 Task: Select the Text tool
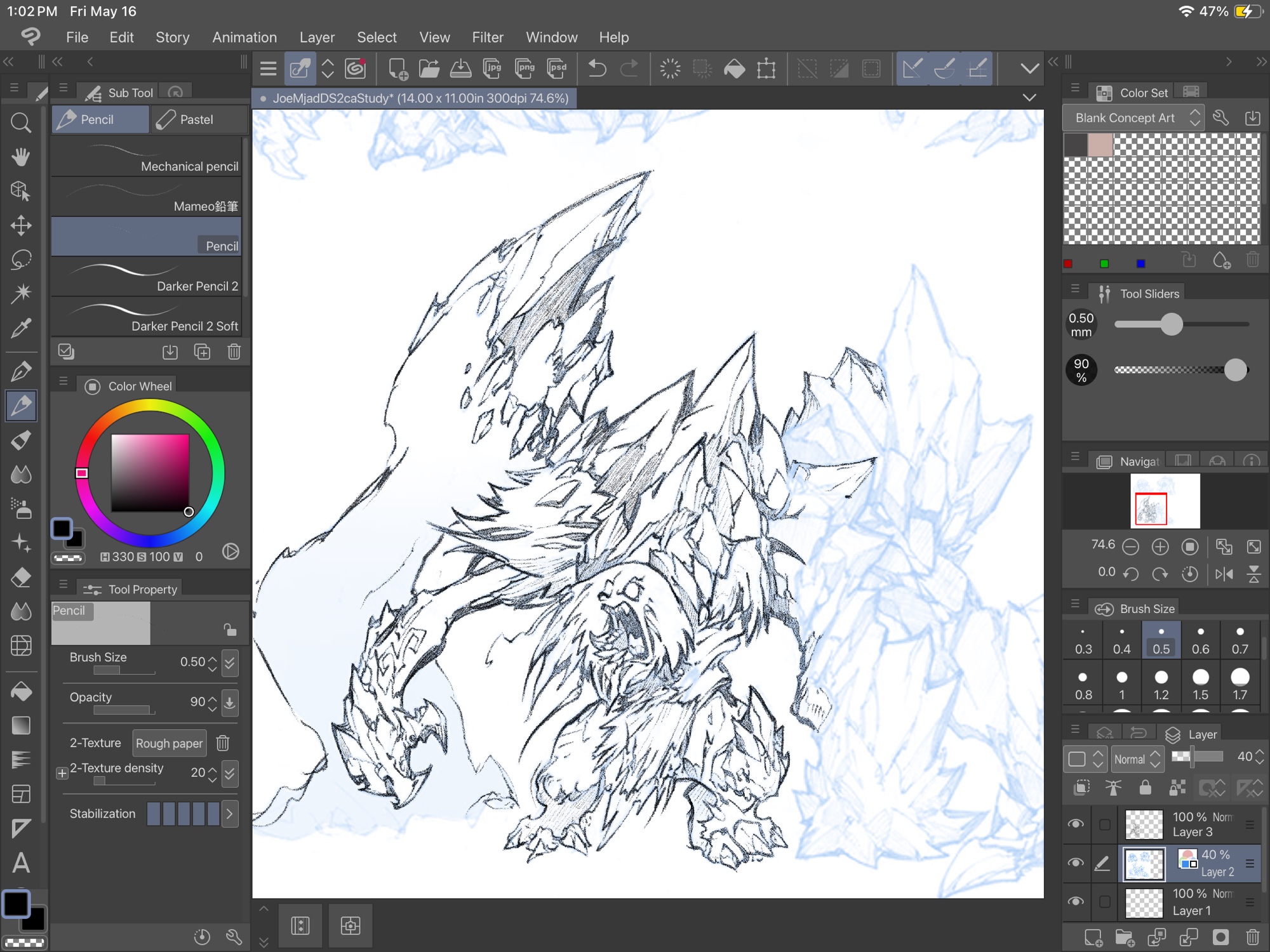pos(21,863)
